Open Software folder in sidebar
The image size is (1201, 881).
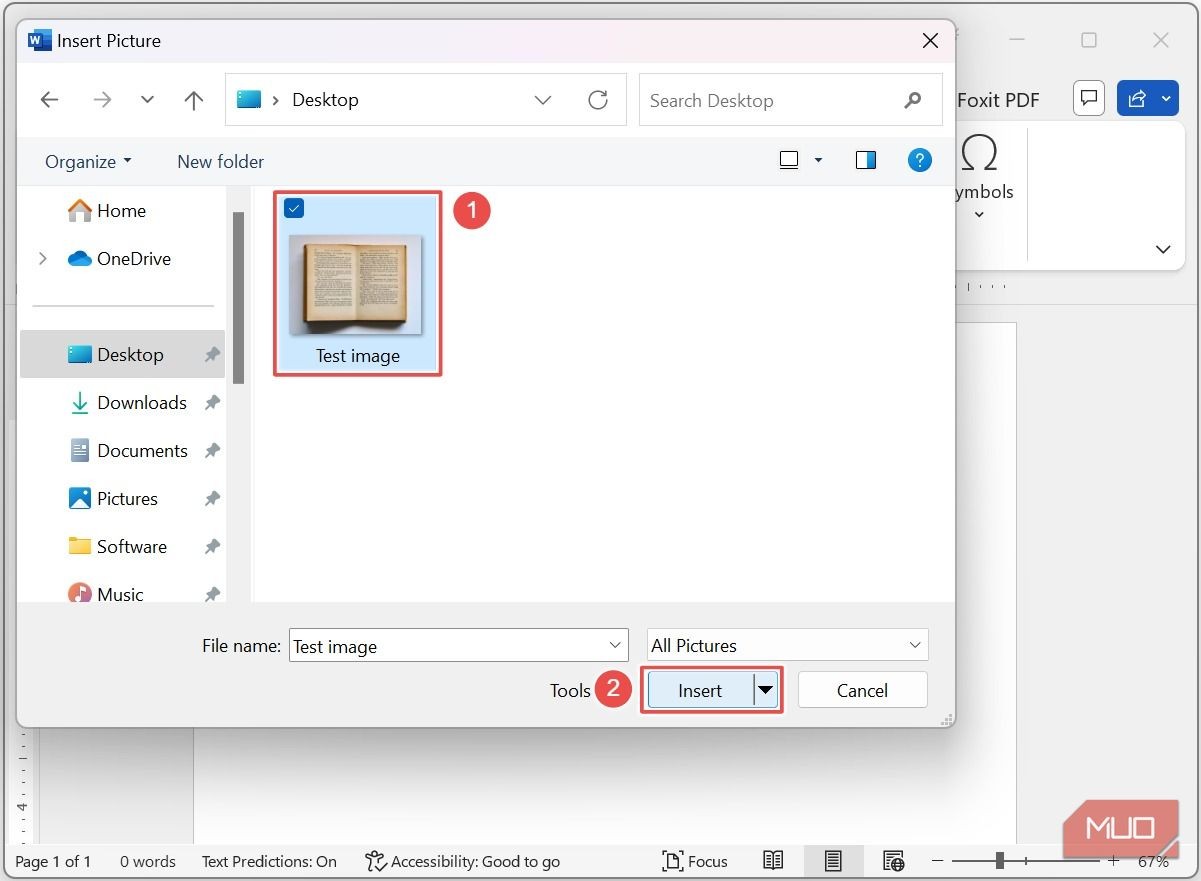point(118,546)
